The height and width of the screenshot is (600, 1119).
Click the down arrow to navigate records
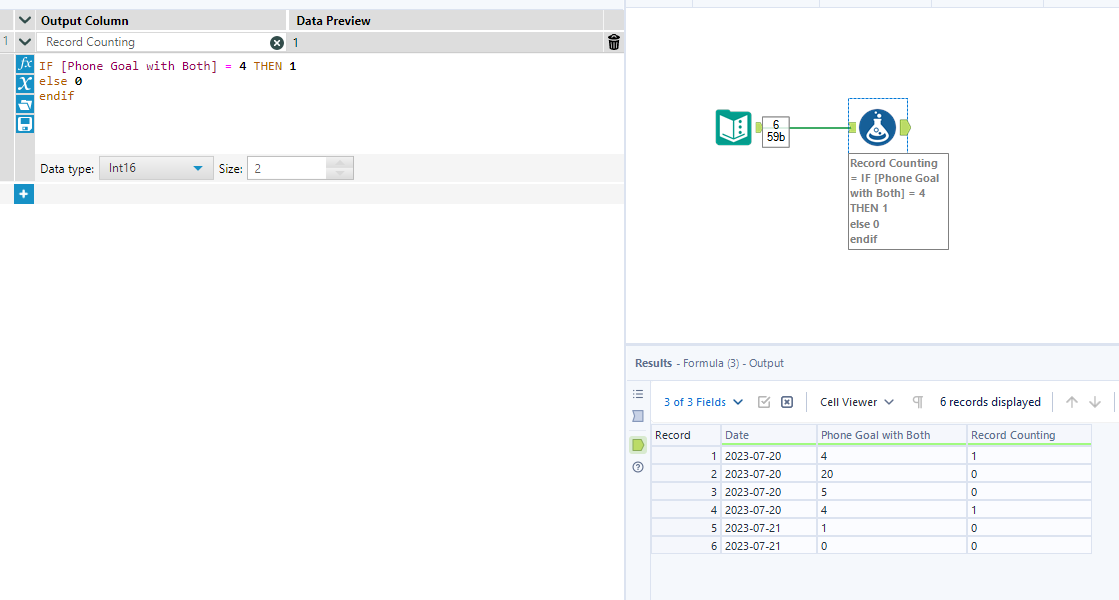pos(1097,401)
